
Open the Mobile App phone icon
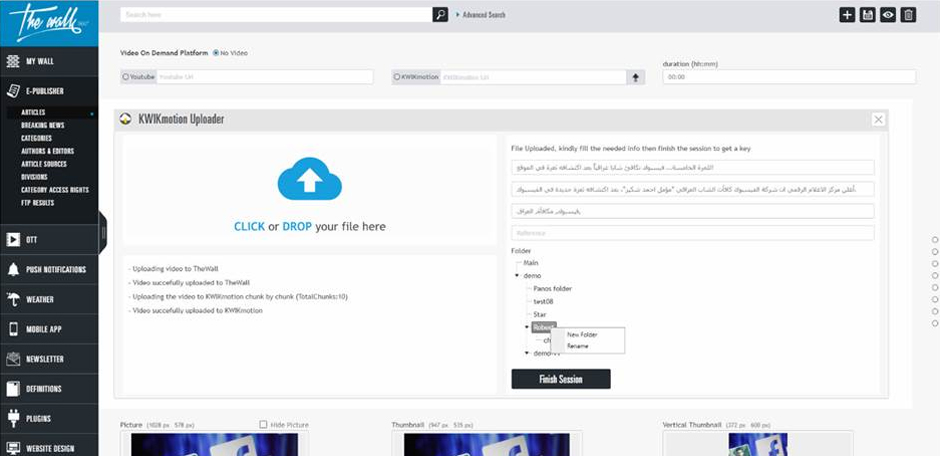(13, 329)
